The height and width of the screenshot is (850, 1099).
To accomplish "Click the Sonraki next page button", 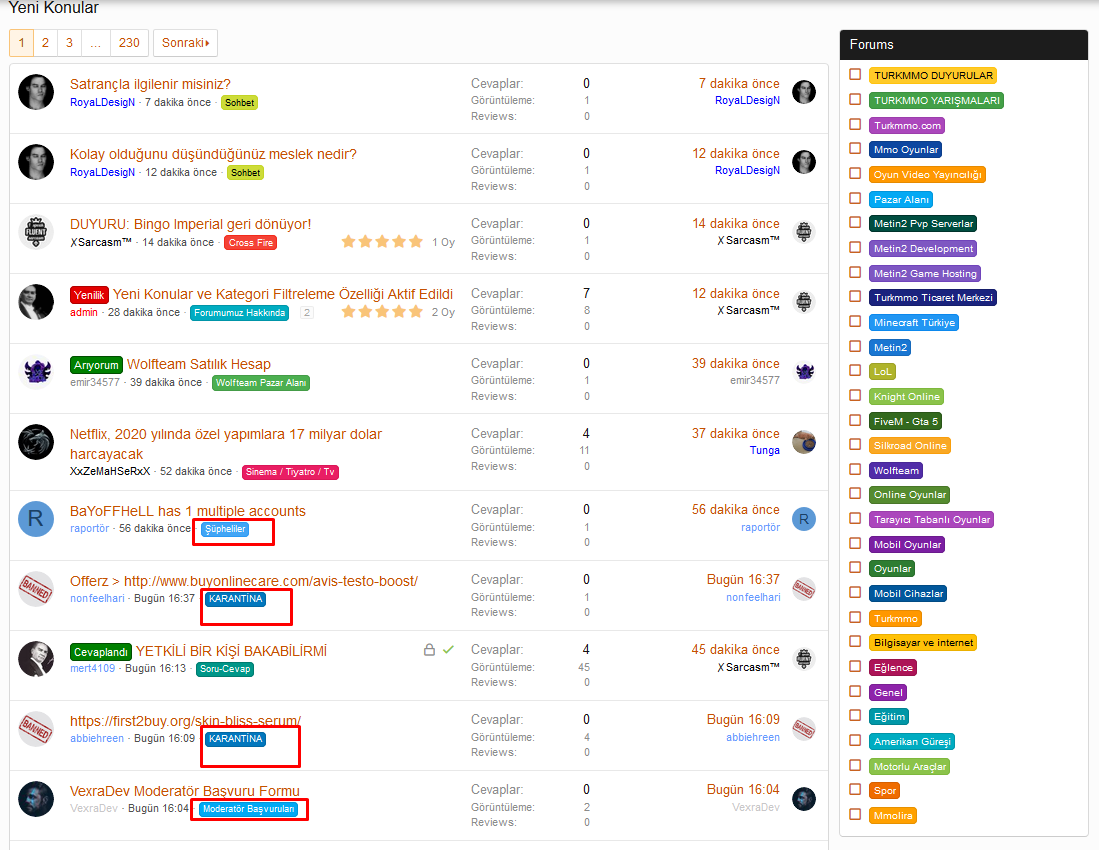I will 185,43.
